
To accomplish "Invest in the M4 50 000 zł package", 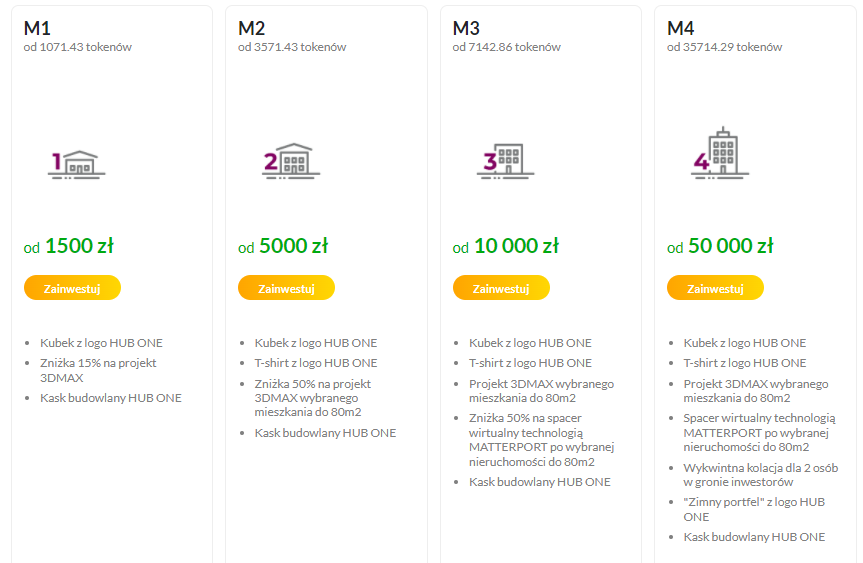I will click(715, 288).
